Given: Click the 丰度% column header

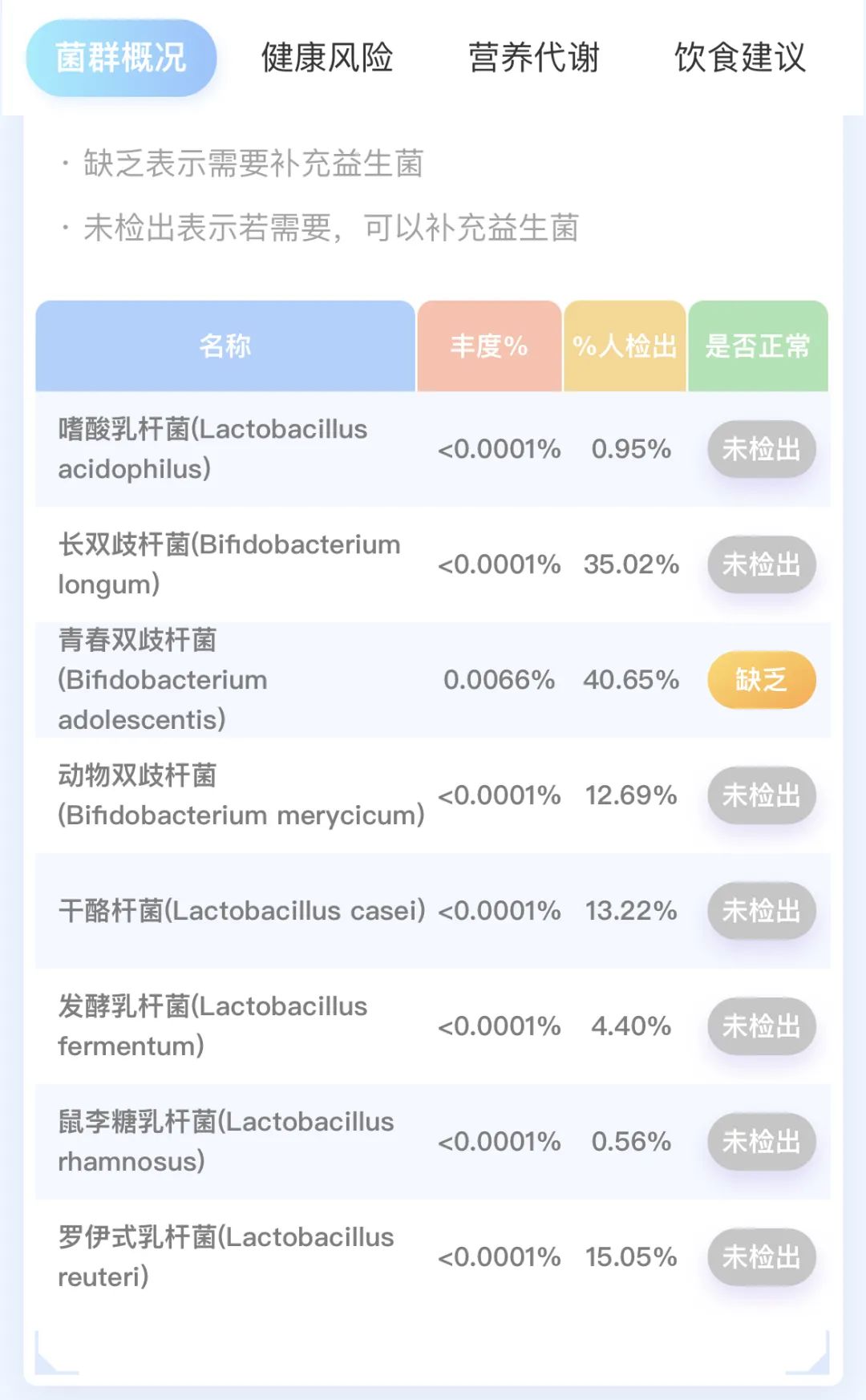Looking at the screenshot, I should pos(489,346).
